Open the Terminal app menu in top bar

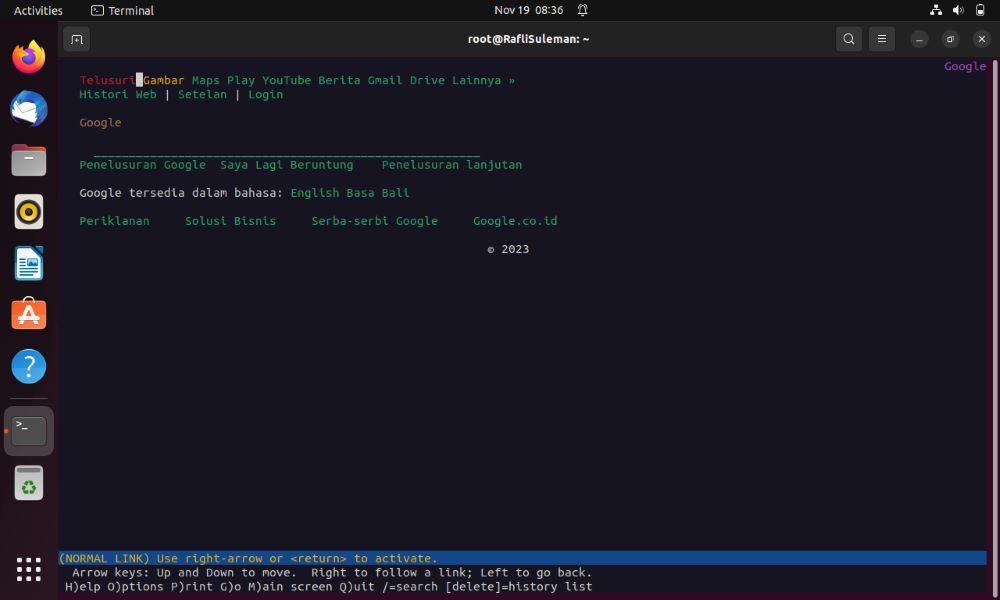point(122,10)
